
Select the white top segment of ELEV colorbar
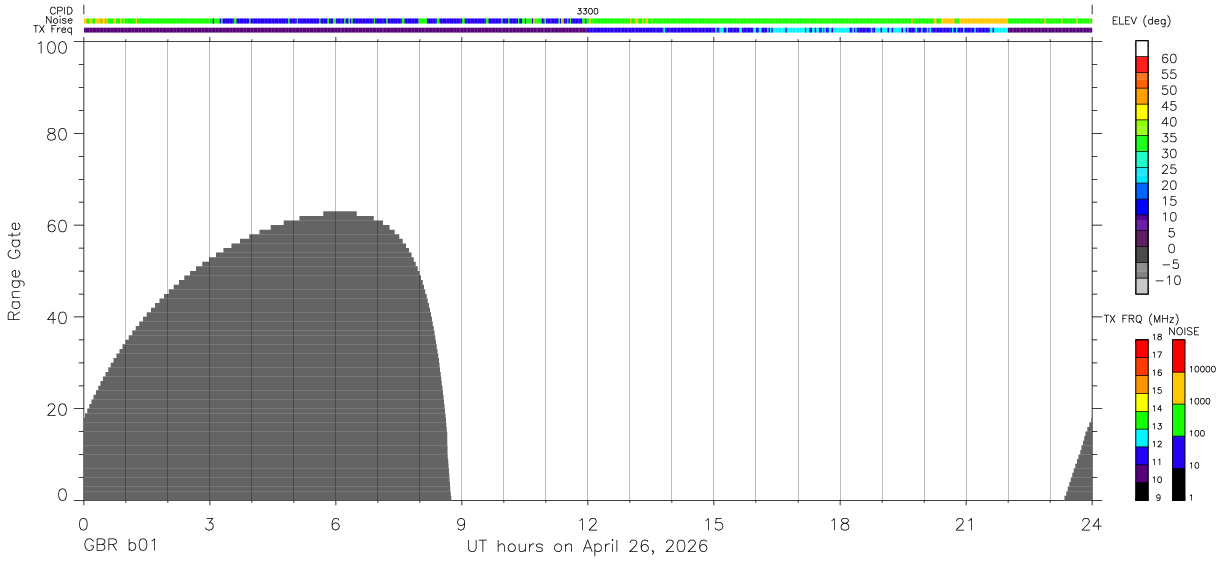pyautogui.click(x=1142, y=47)
